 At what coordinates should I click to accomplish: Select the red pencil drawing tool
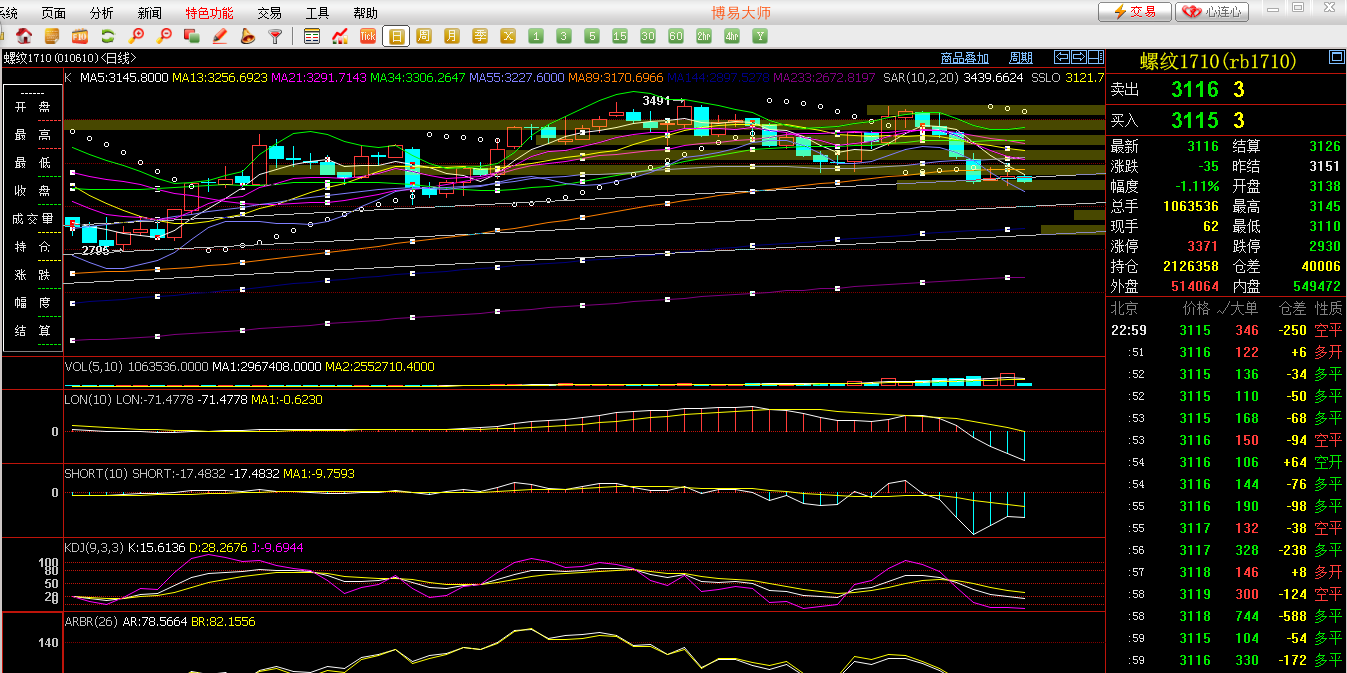(220, 36)
